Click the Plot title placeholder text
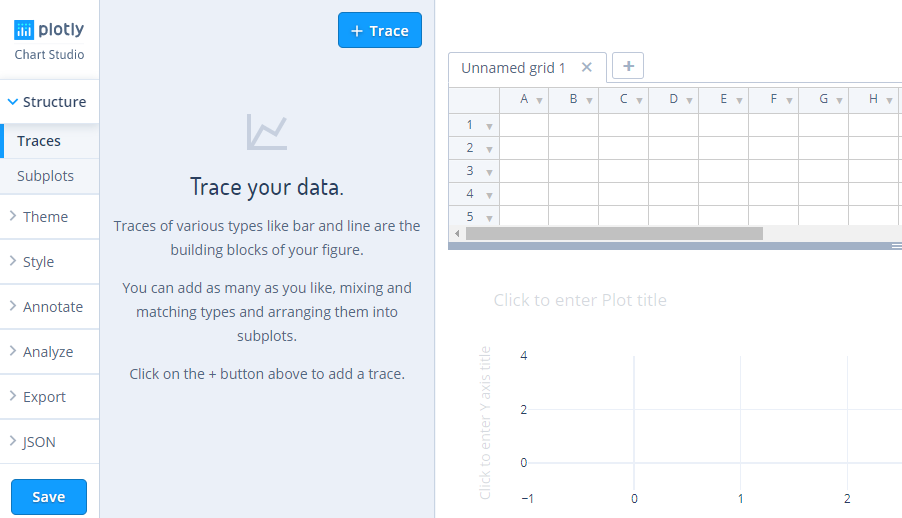Viewport: 902px width, 518px height. pos(580,300)
